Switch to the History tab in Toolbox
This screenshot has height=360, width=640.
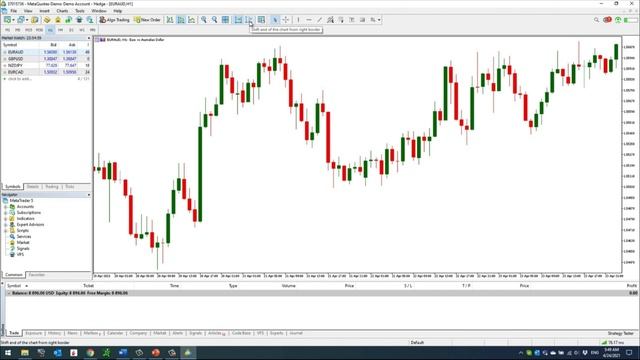click(54, 333)
